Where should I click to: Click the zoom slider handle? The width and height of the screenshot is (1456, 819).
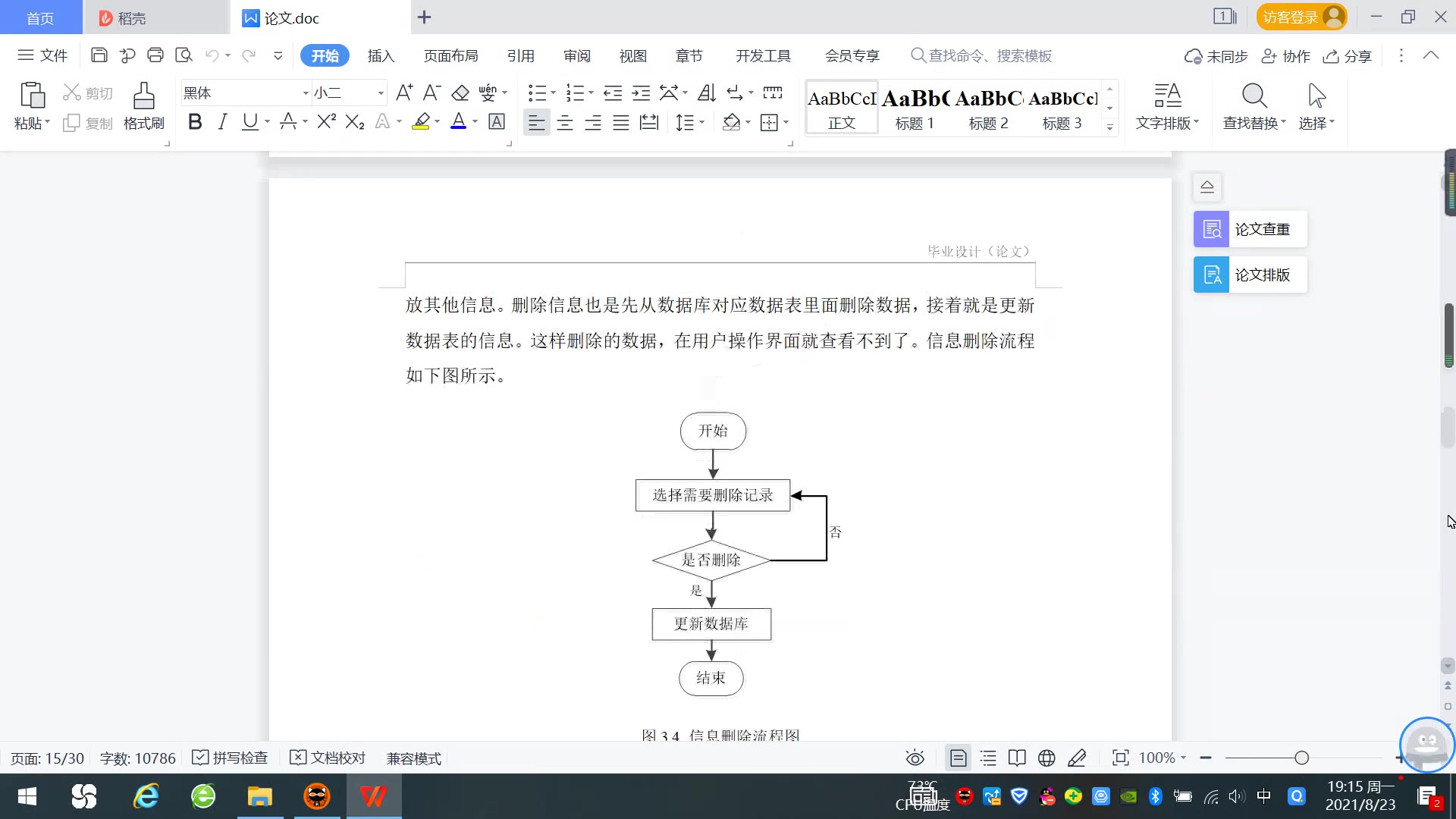(x=1302, y=758)
